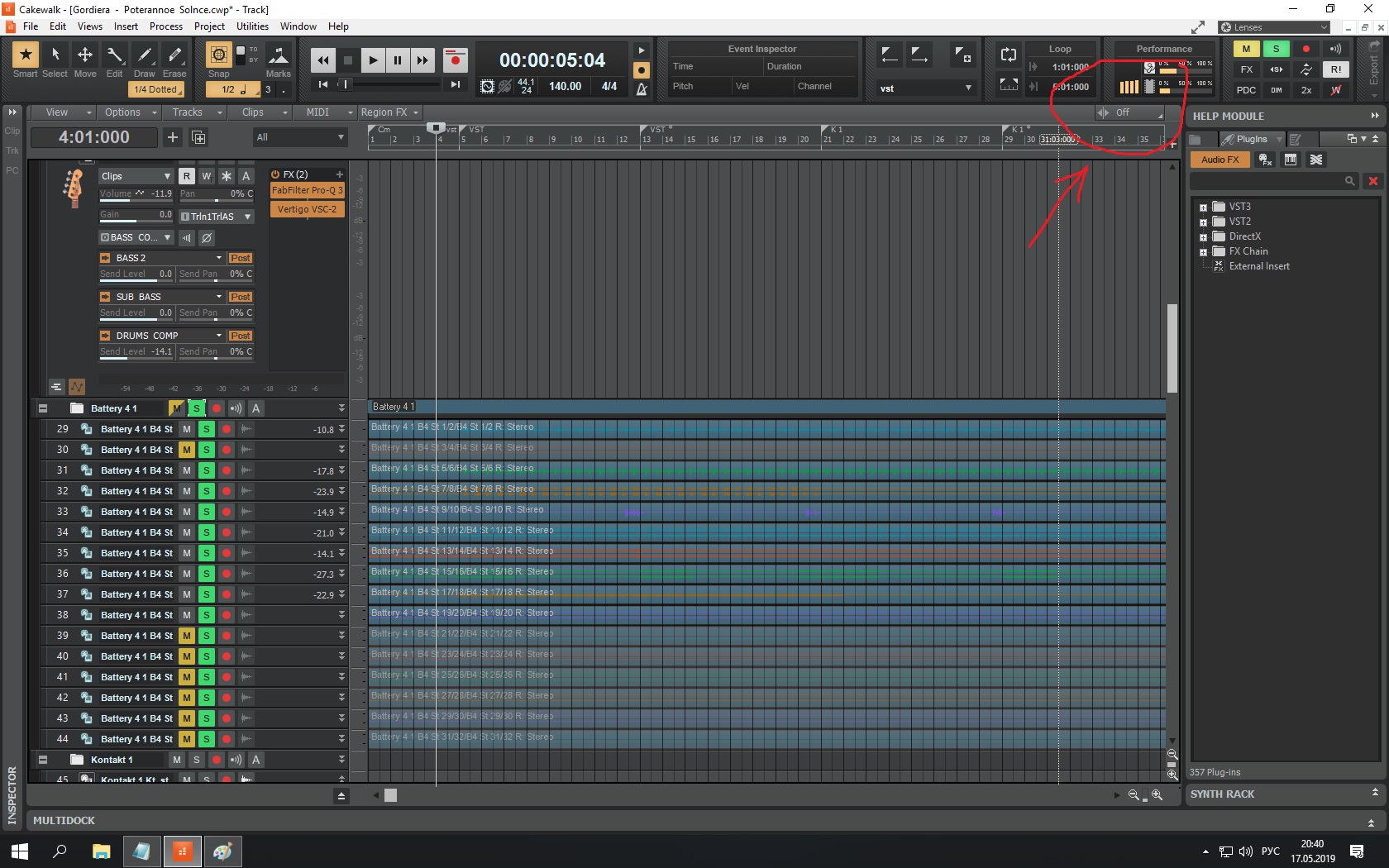Click the Play transport button
Screen dimensions: 1389x868
pyautogui.click(x=373, y=60)
